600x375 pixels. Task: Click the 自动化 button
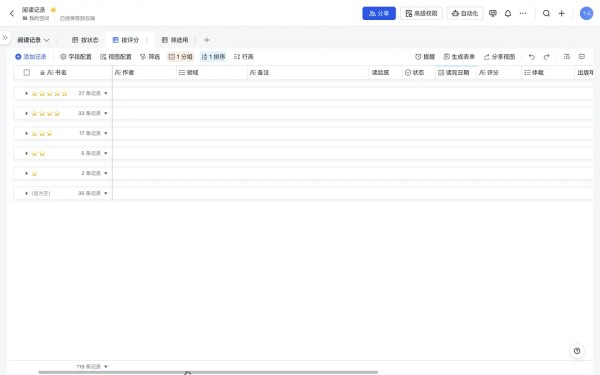coord(465,13)
